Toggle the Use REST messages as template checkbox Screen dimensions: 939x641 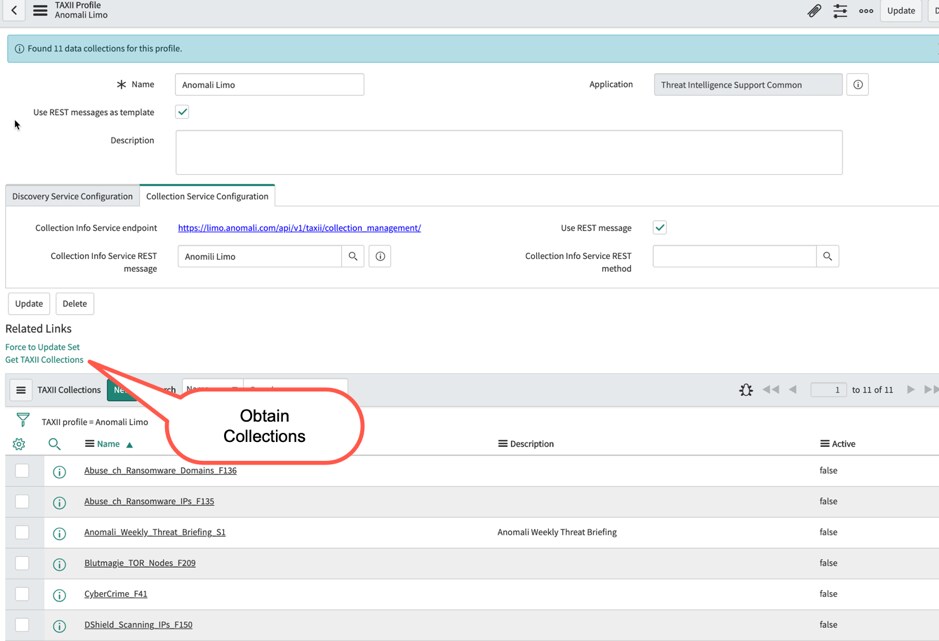pyautogui.click(x=182, y=112)
